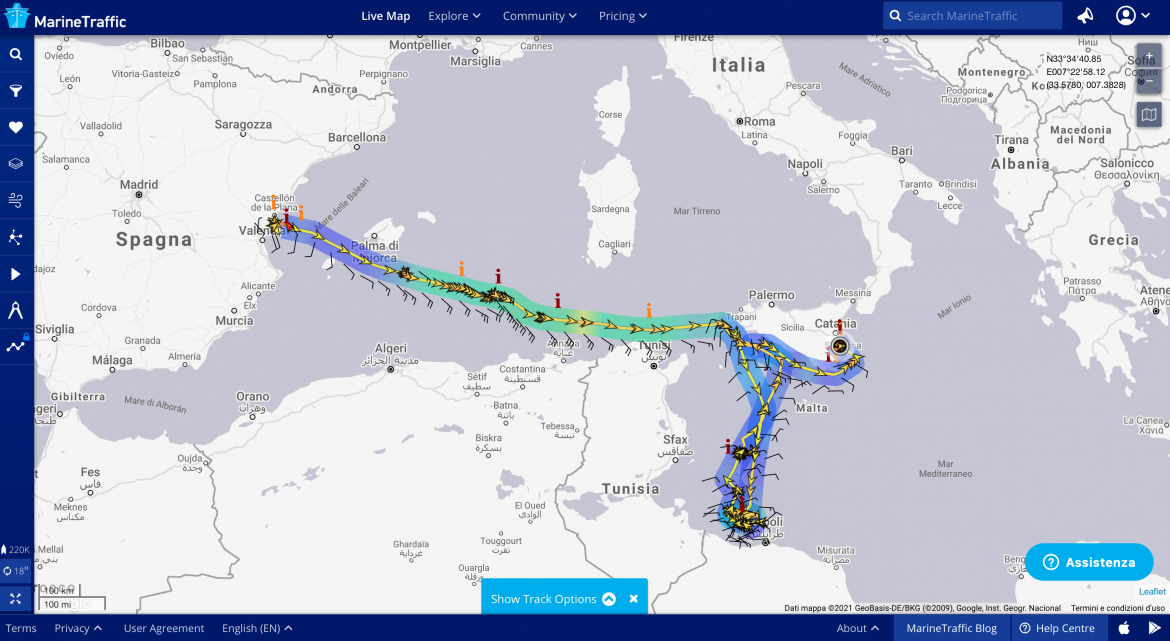Click the red info marker west of Sfax offshore

pos(728,447)
